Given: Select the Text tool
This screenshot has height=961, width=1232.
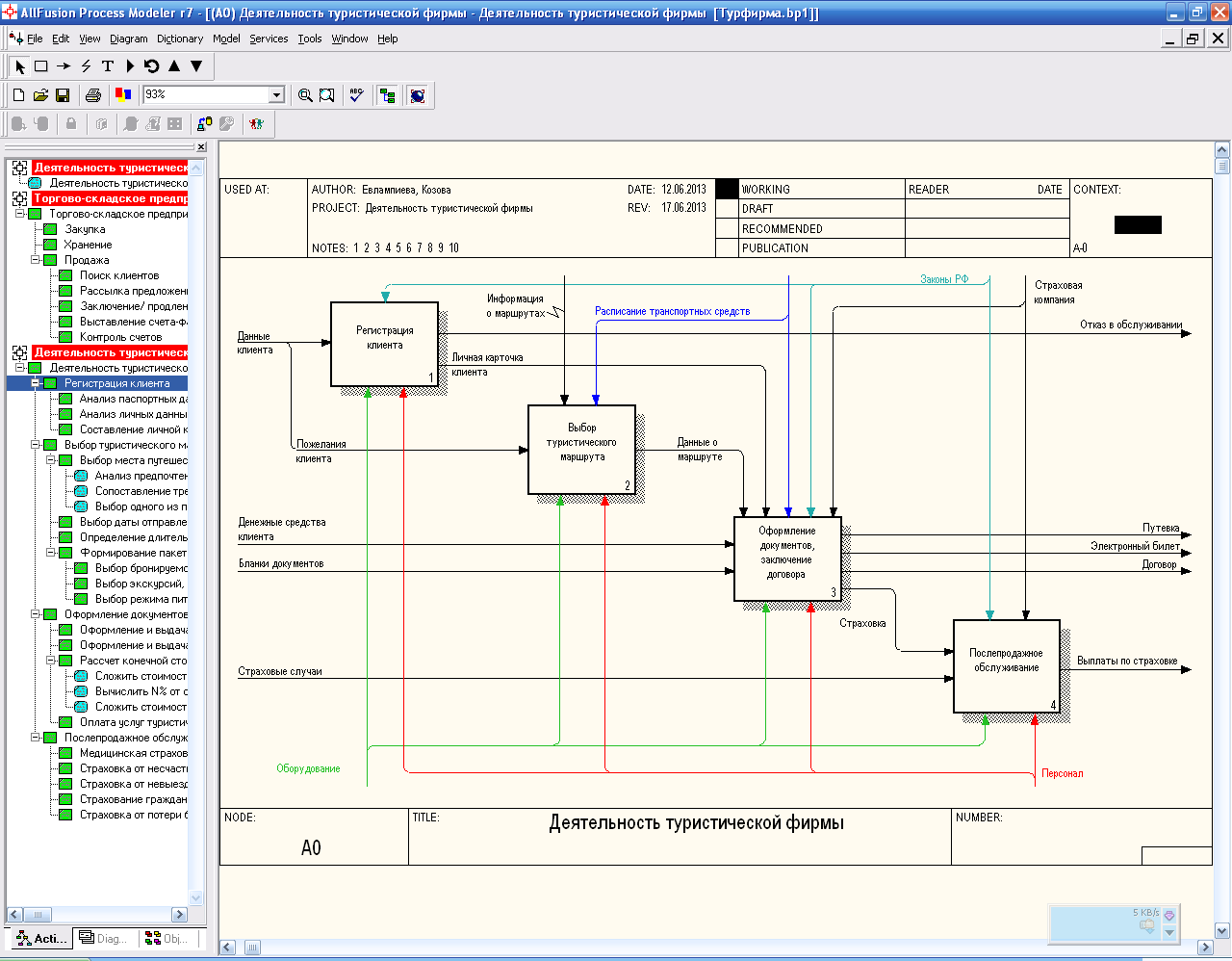Looking at the screenshot, I should click(108, 66).
